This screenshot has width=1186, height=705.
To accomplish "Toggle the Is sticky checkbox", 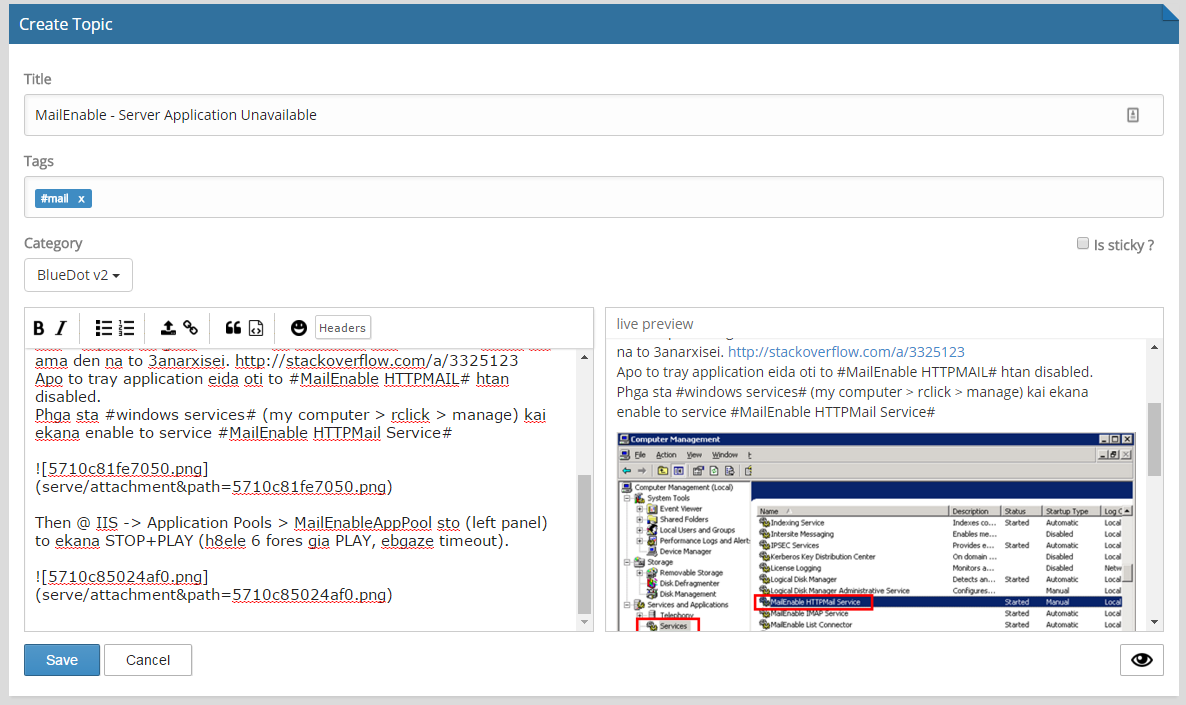I will [x=1082, y=244].
